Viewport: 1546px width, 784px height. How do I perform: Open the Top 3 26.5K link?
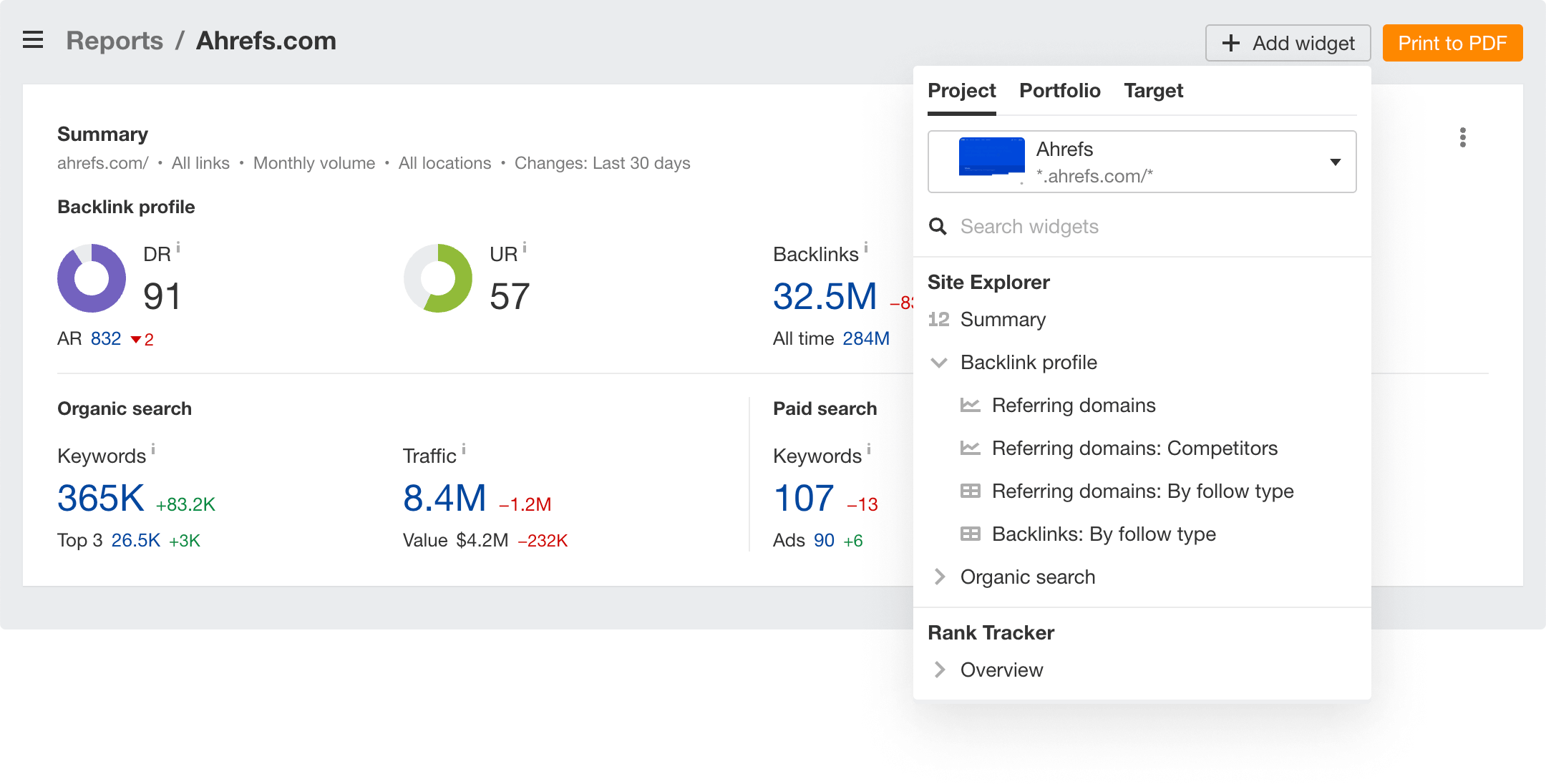pyautogui.click(x=135, y=540)
